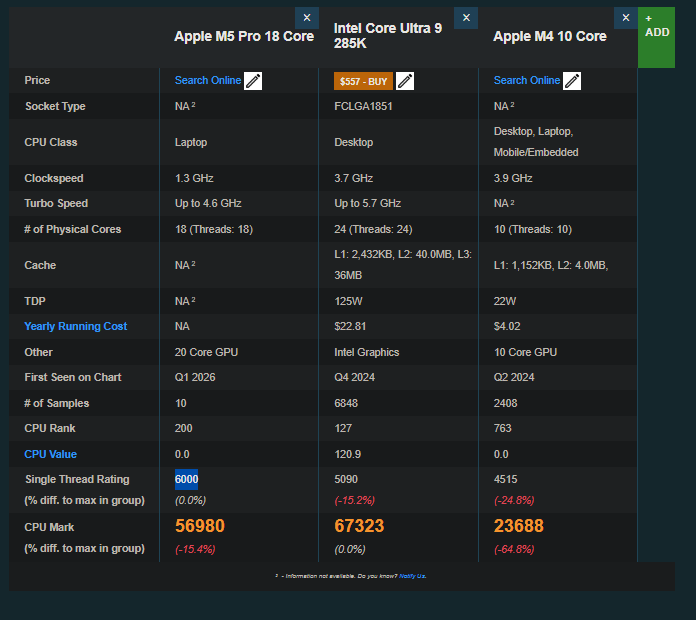This screenshot has height=620, width=696.
Task: Edit price pencil icon for Apple M4
Action: pyautogui.click(x=572, y=81)
